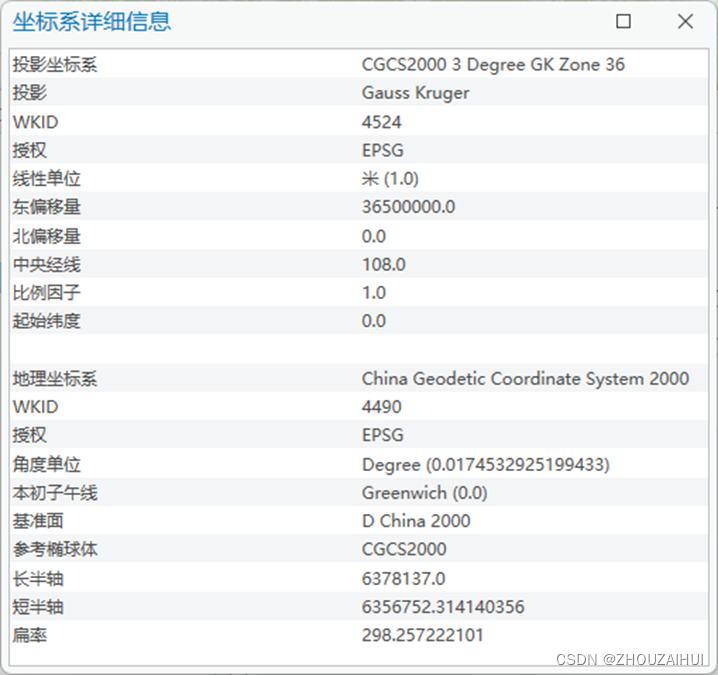Click the 角度单位 Degree value
This screenshot has height=675, width=718.
(485, 464)
